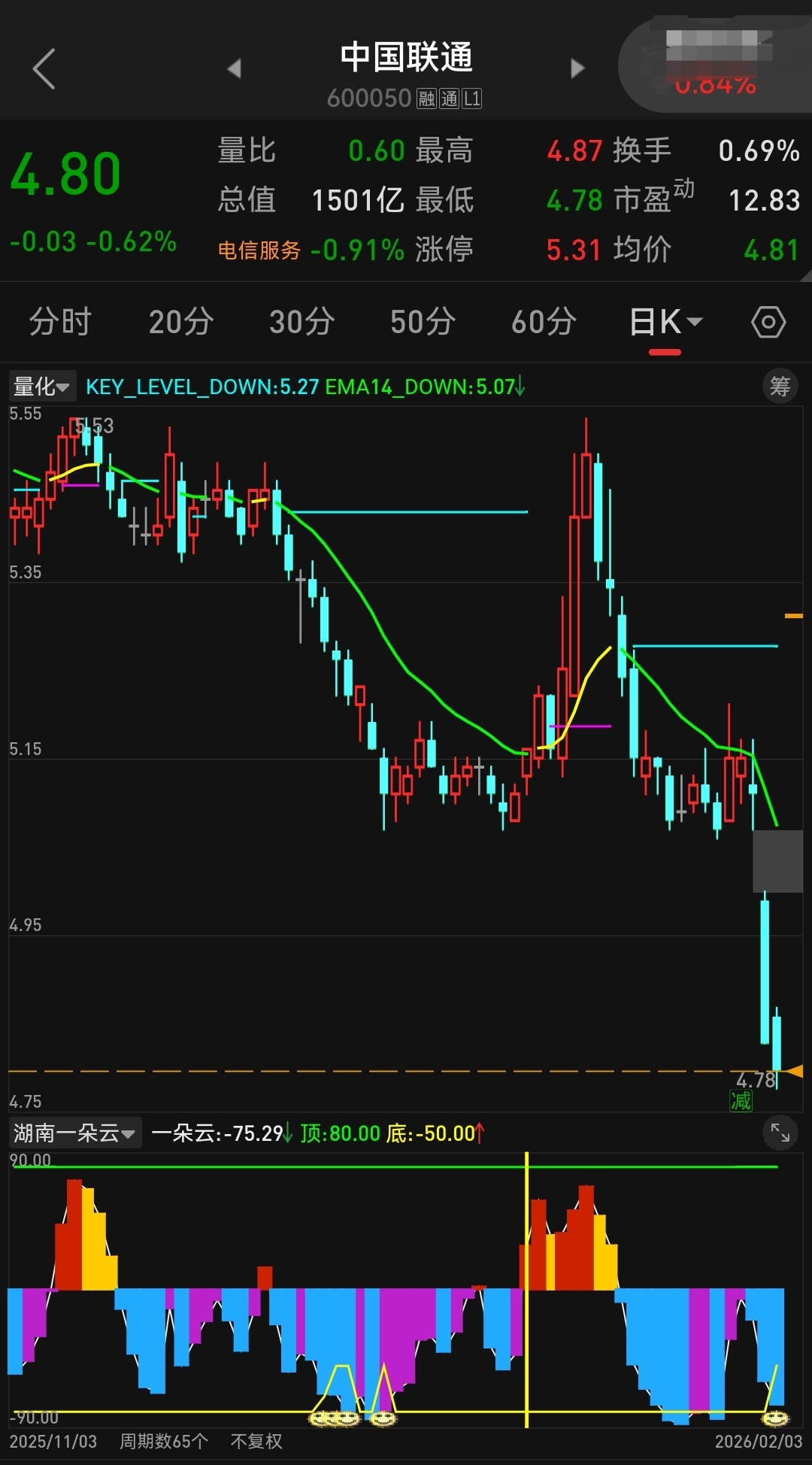Open the 量化 indicator dropdown
The image size is (812, 1465).
pos(41,387)
